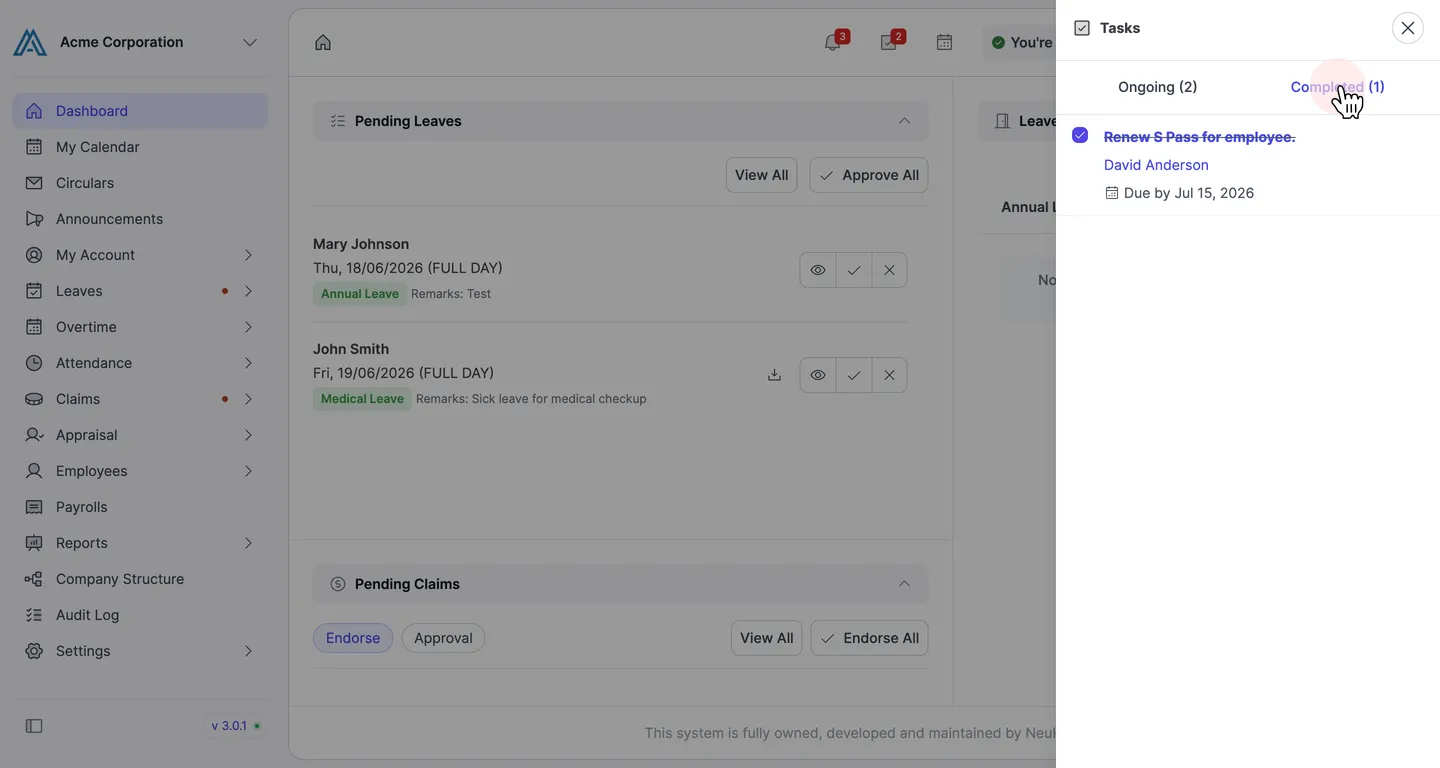Click the Medical Leave tag
The height and width of the screenshot is (768, 1440).
coord(362,399)
